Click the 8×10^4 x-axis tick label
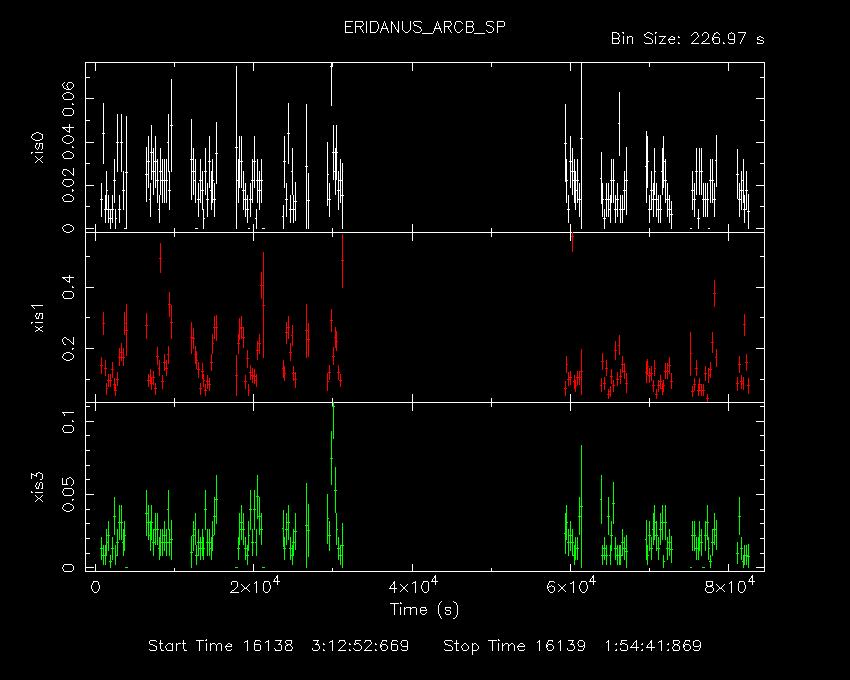This screenshot has height=680, width=850. pyautogui.click(x=729, y=586)
